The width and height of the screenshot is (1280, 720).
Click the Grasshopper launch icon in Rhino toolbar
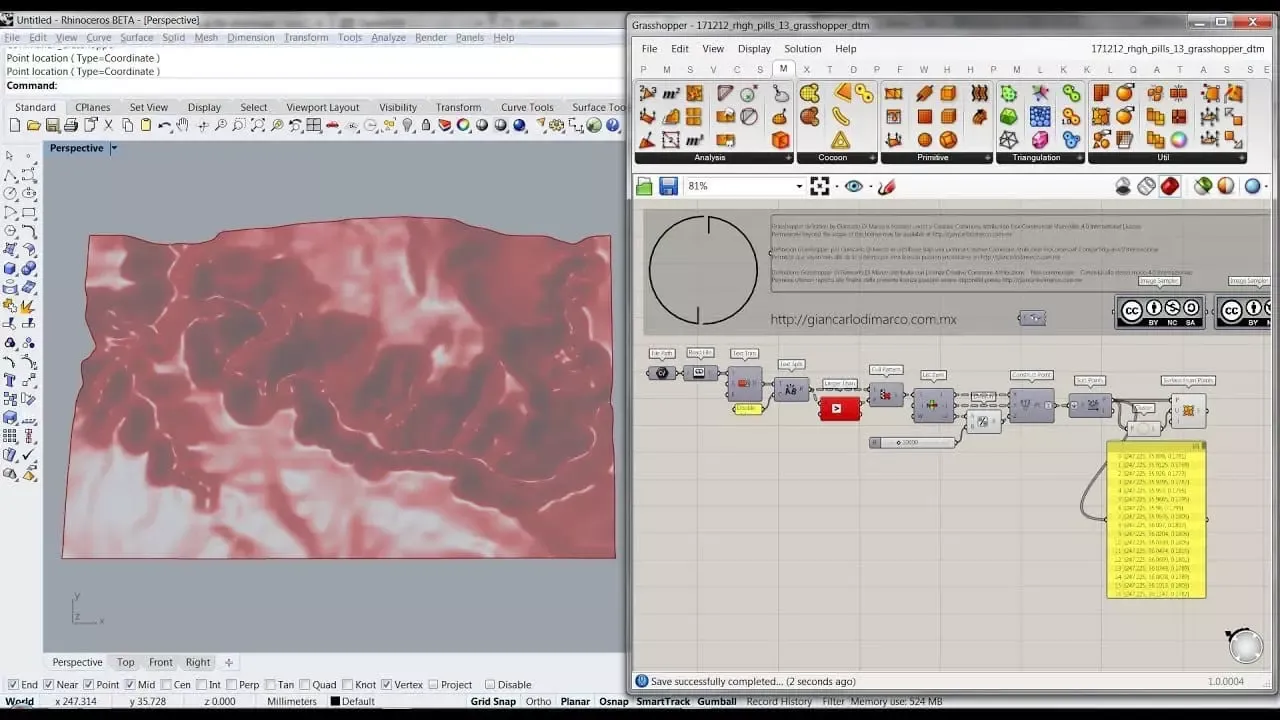point(594,125)
